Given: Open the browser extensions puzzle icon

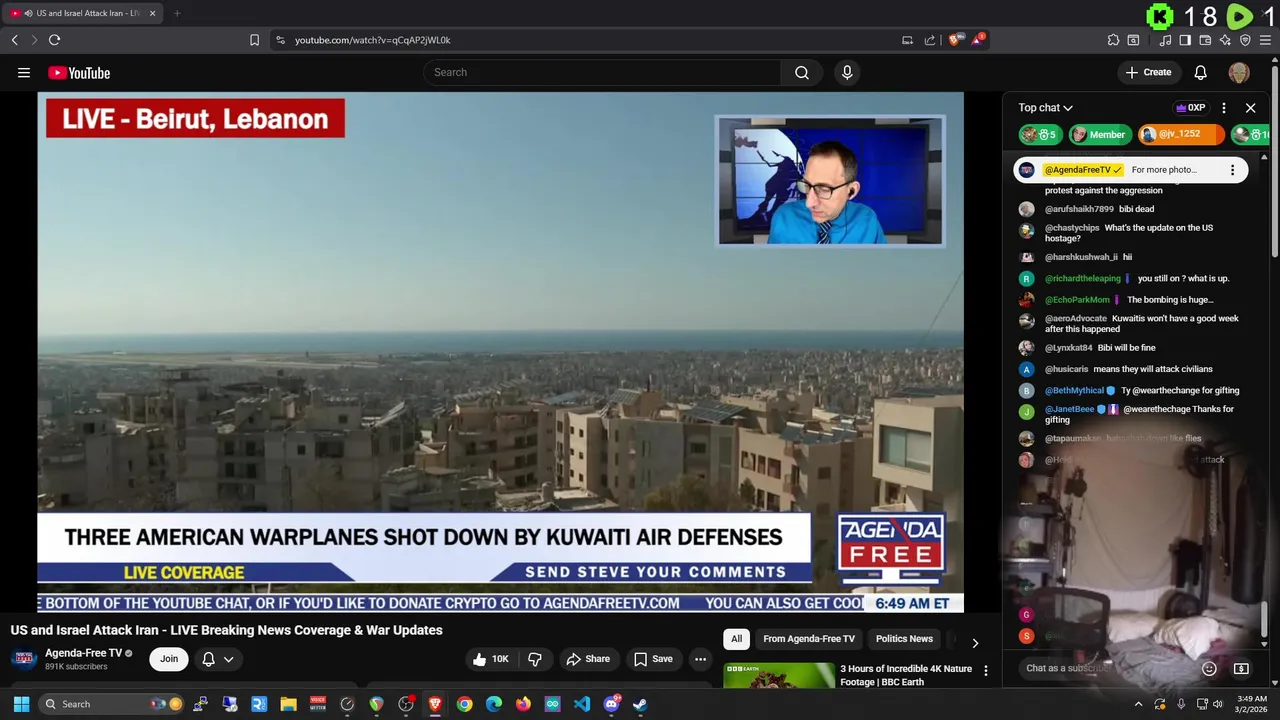Looking at the screenshot, I should 1113,40.
